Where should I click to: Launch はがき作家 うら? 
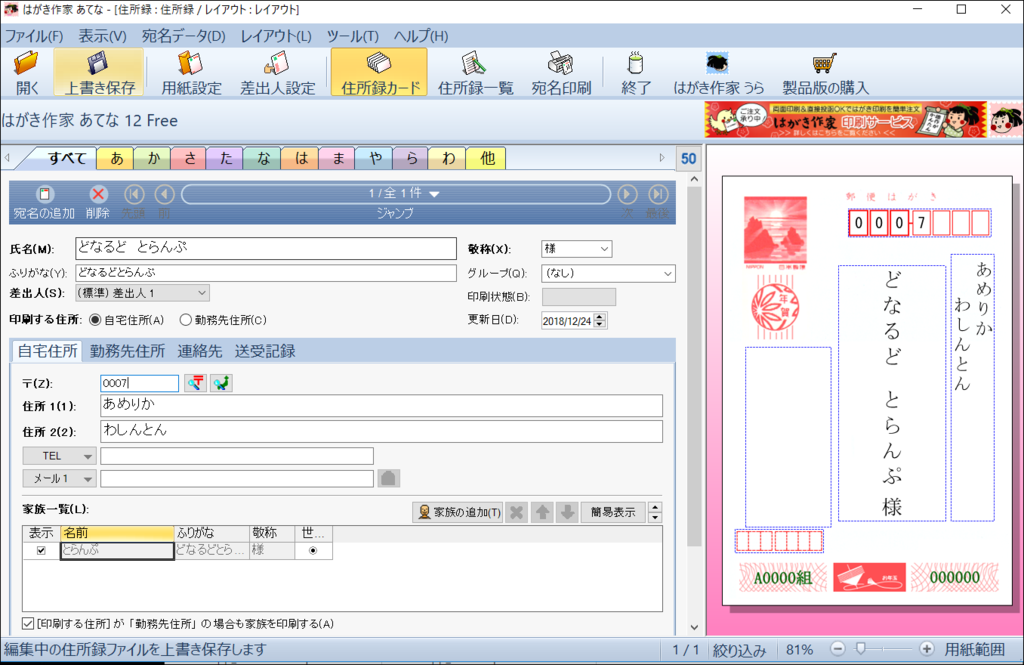(x=718, y=72)
